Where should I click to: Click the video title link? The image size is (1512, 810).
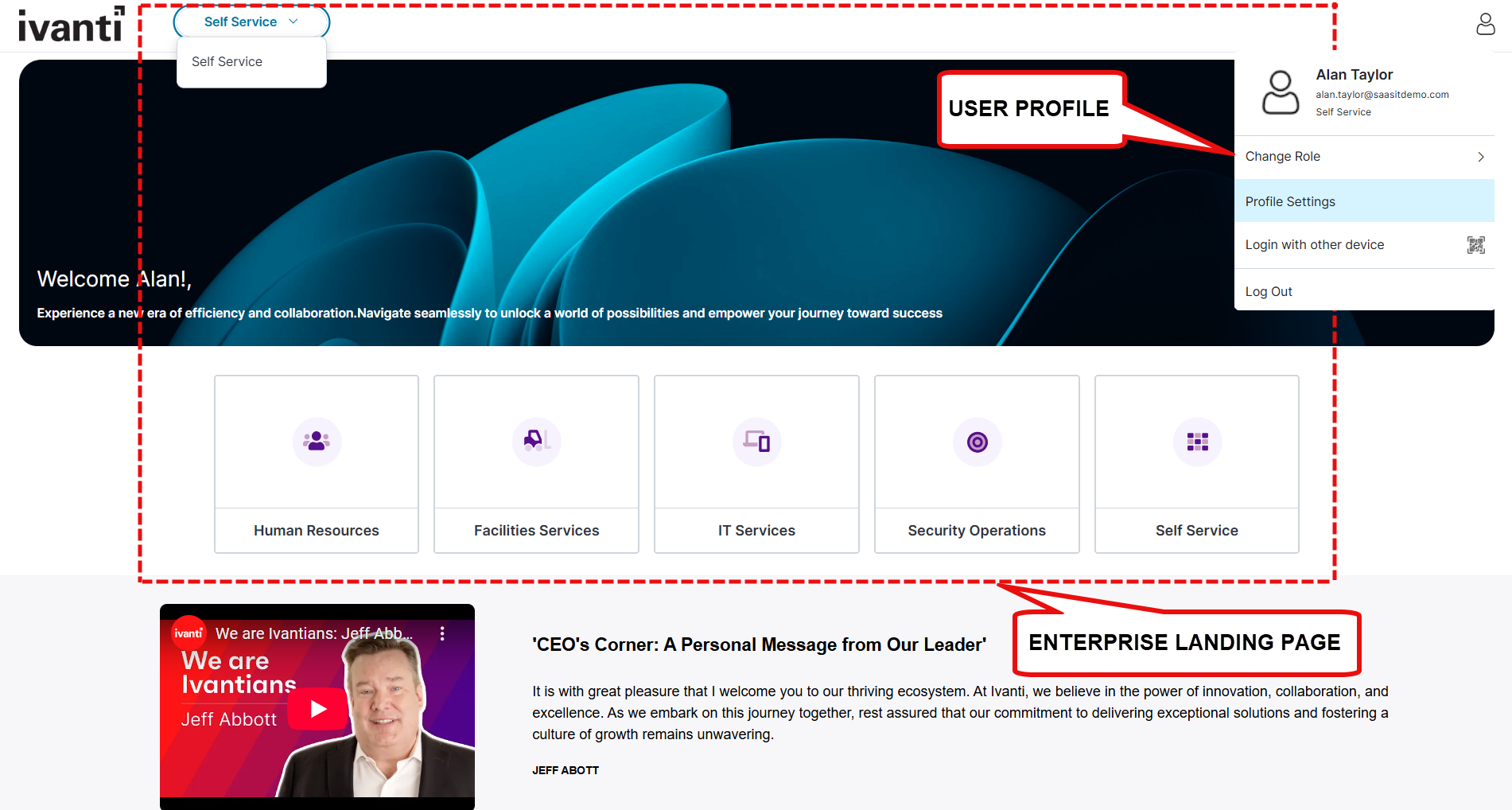(313, 633)
